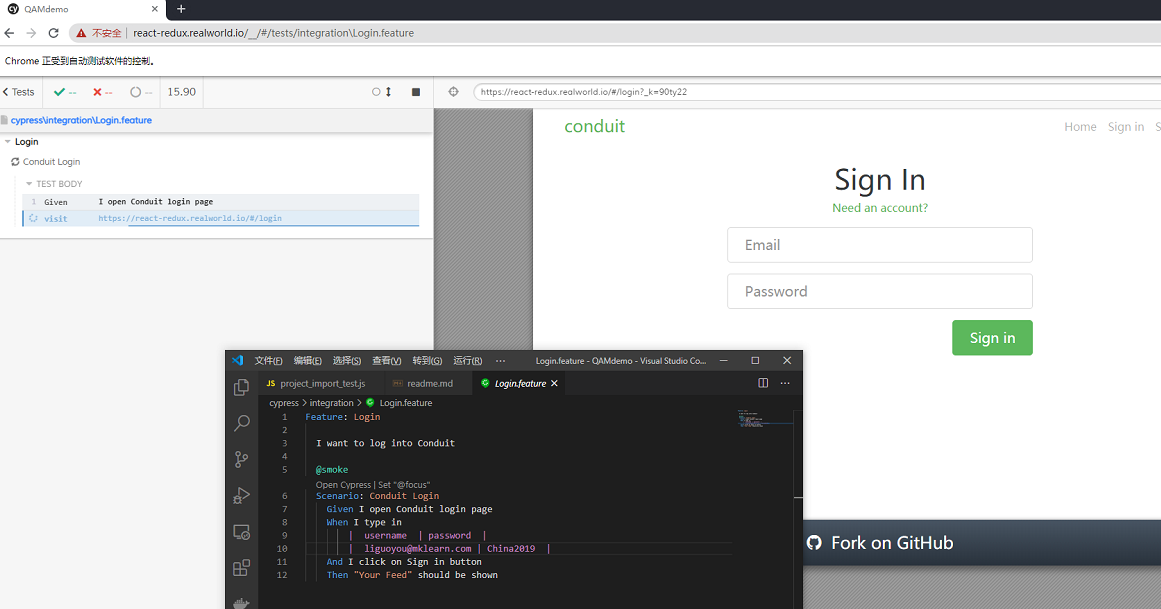Open Cypress selector playground crosshair
Viewport: 1161px width, 609px height.
pyautogui.click(x=453, y=92)
